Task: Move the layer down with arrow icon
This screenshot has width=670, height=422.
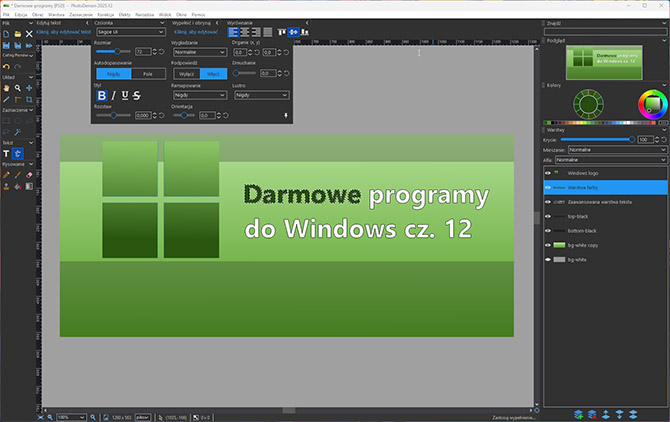Action: point(620,414)
